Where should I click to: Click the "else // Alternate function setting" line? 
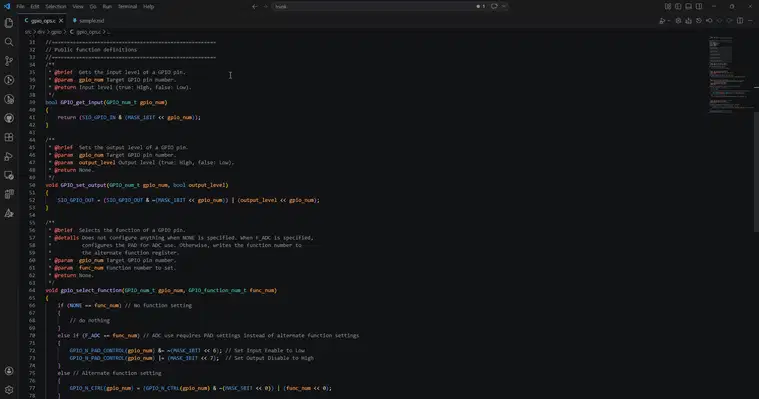[x=109, y=373]
